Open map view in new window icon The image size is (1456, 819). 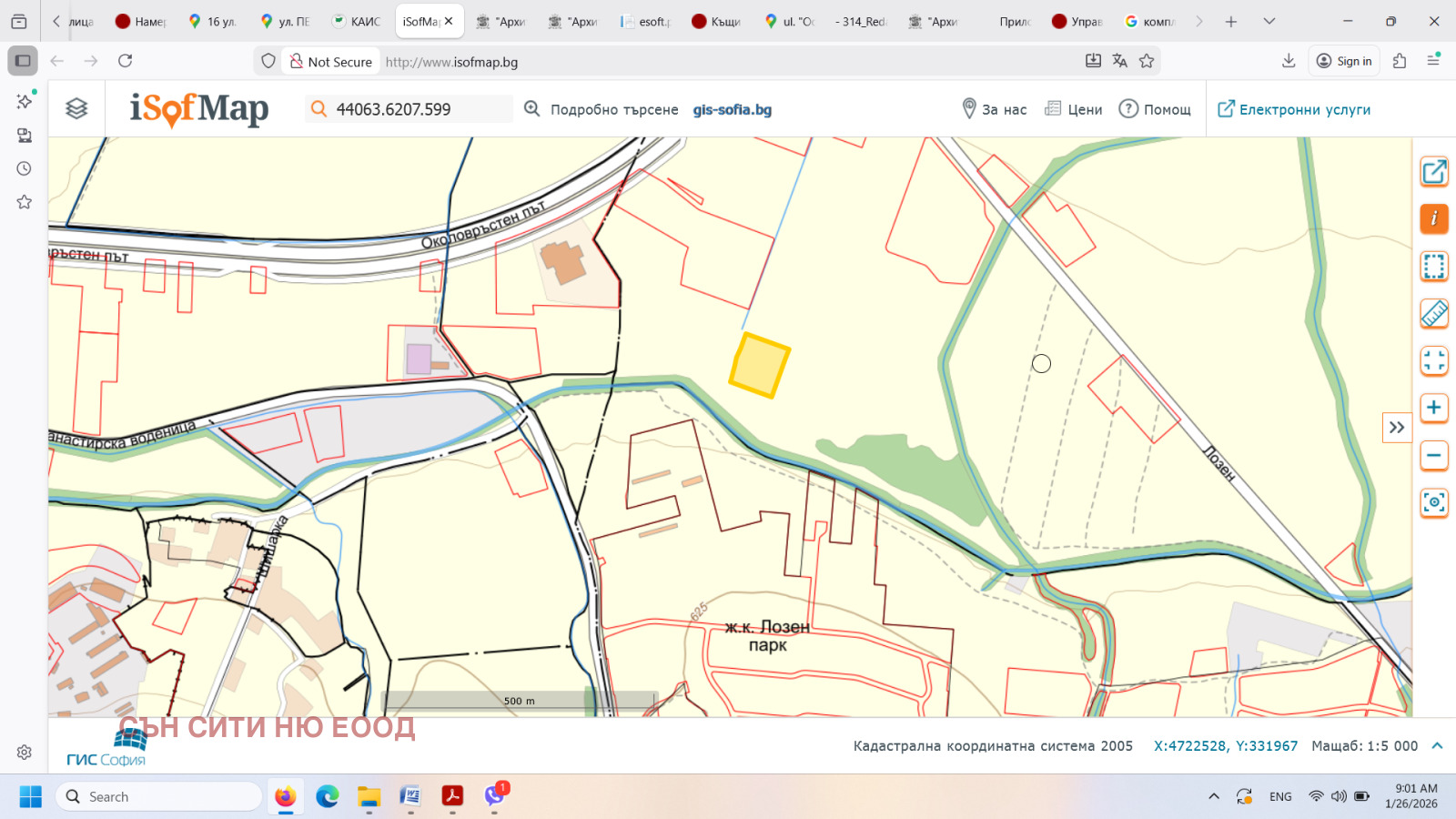pyautogui.click(x=1434, y=171)
